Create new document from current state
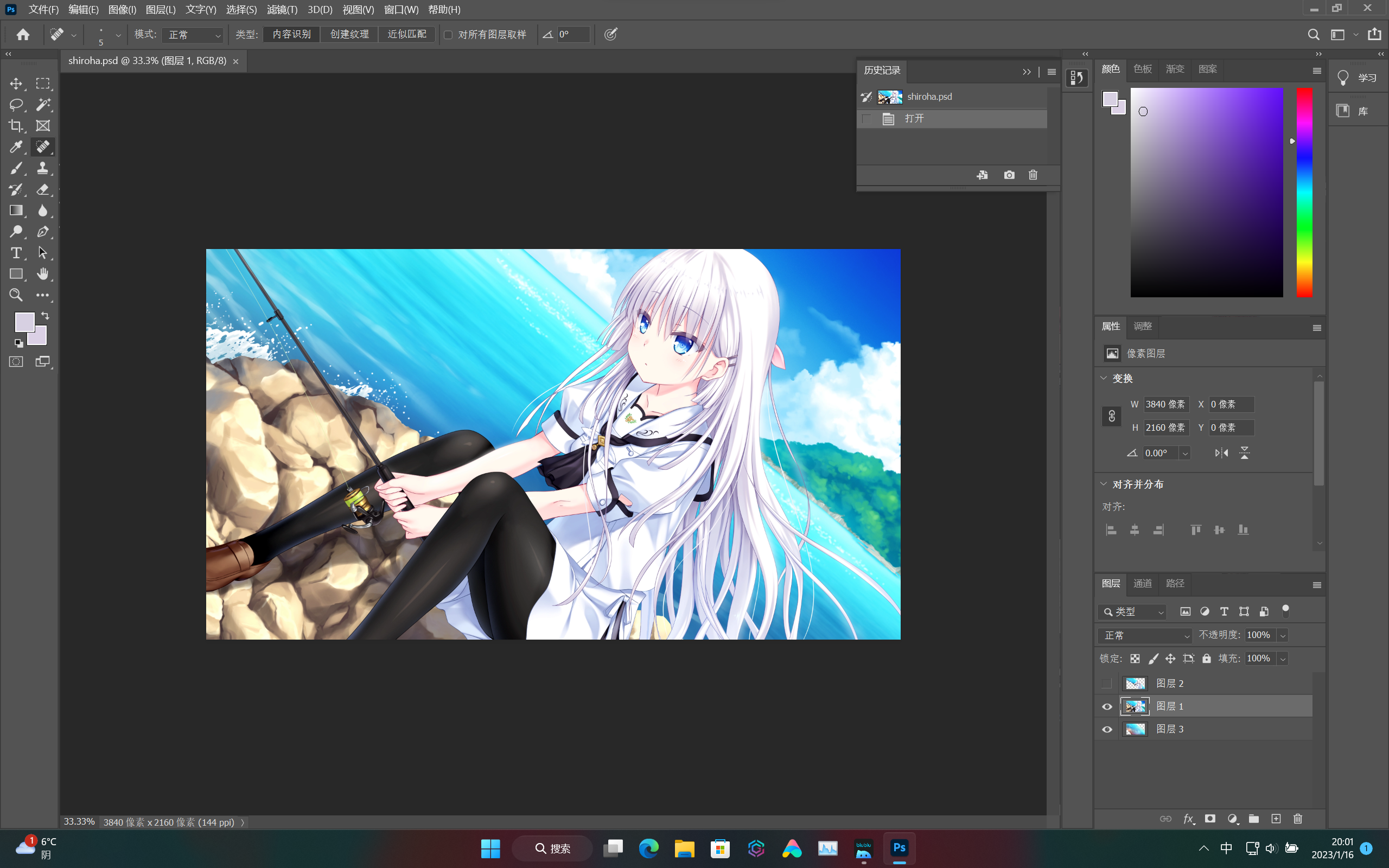 [x=982, y=175]
